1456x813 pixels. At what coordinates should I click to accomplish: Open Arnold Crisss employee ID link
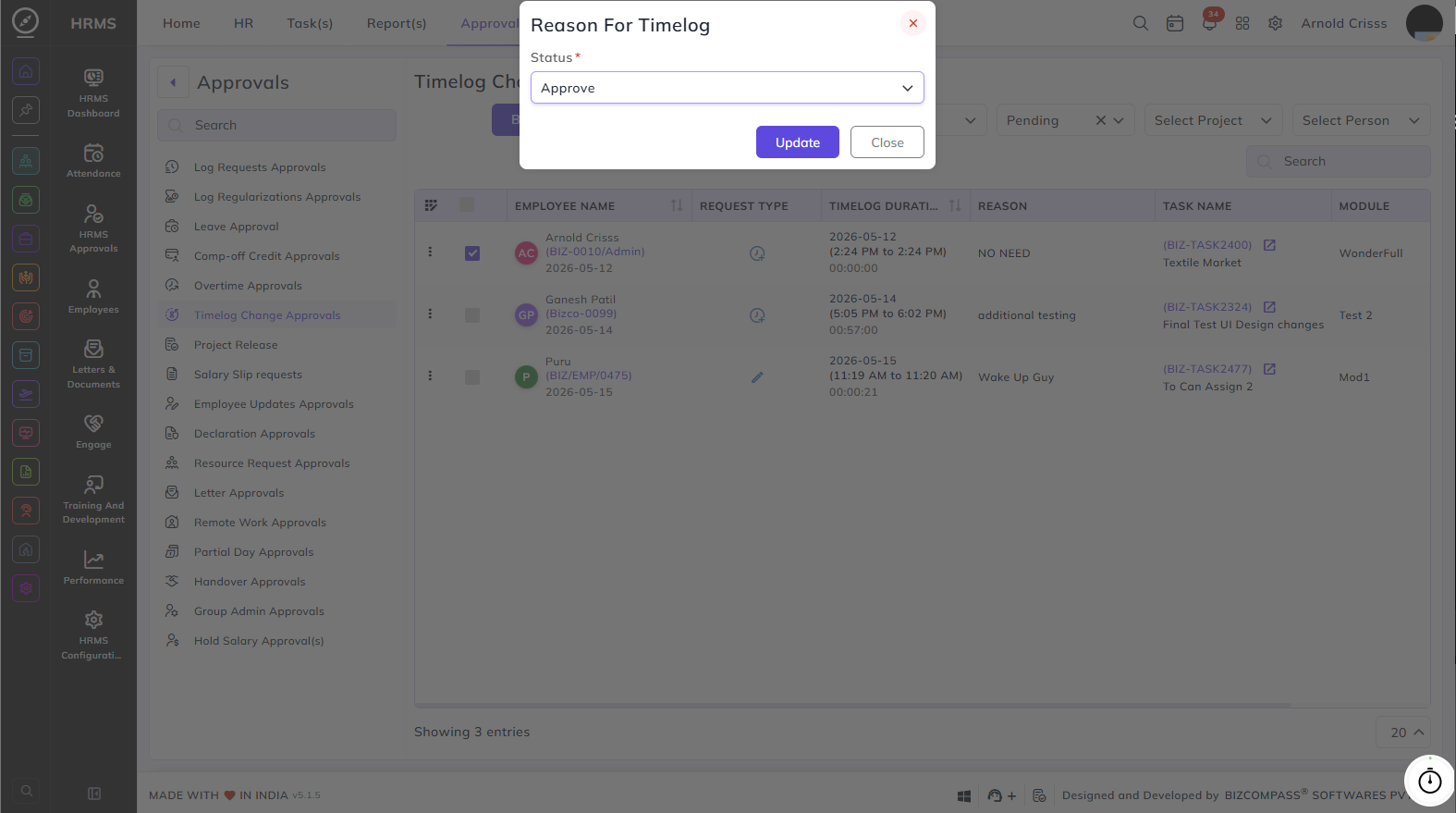click(595, 252)
